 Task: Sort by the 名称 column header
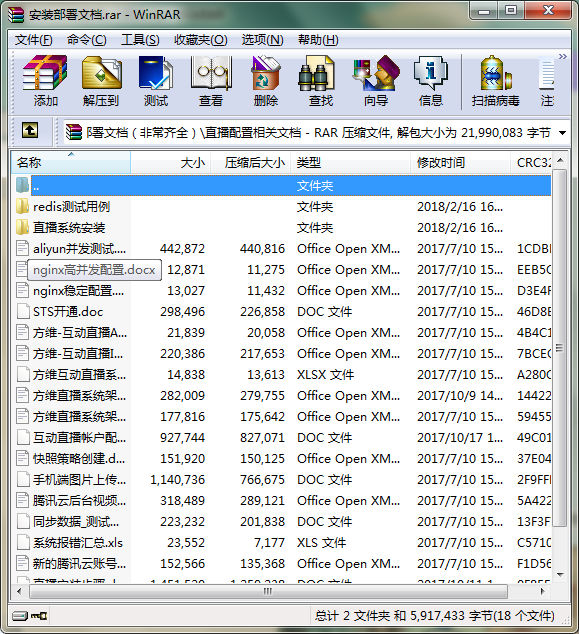click(71, 163)
